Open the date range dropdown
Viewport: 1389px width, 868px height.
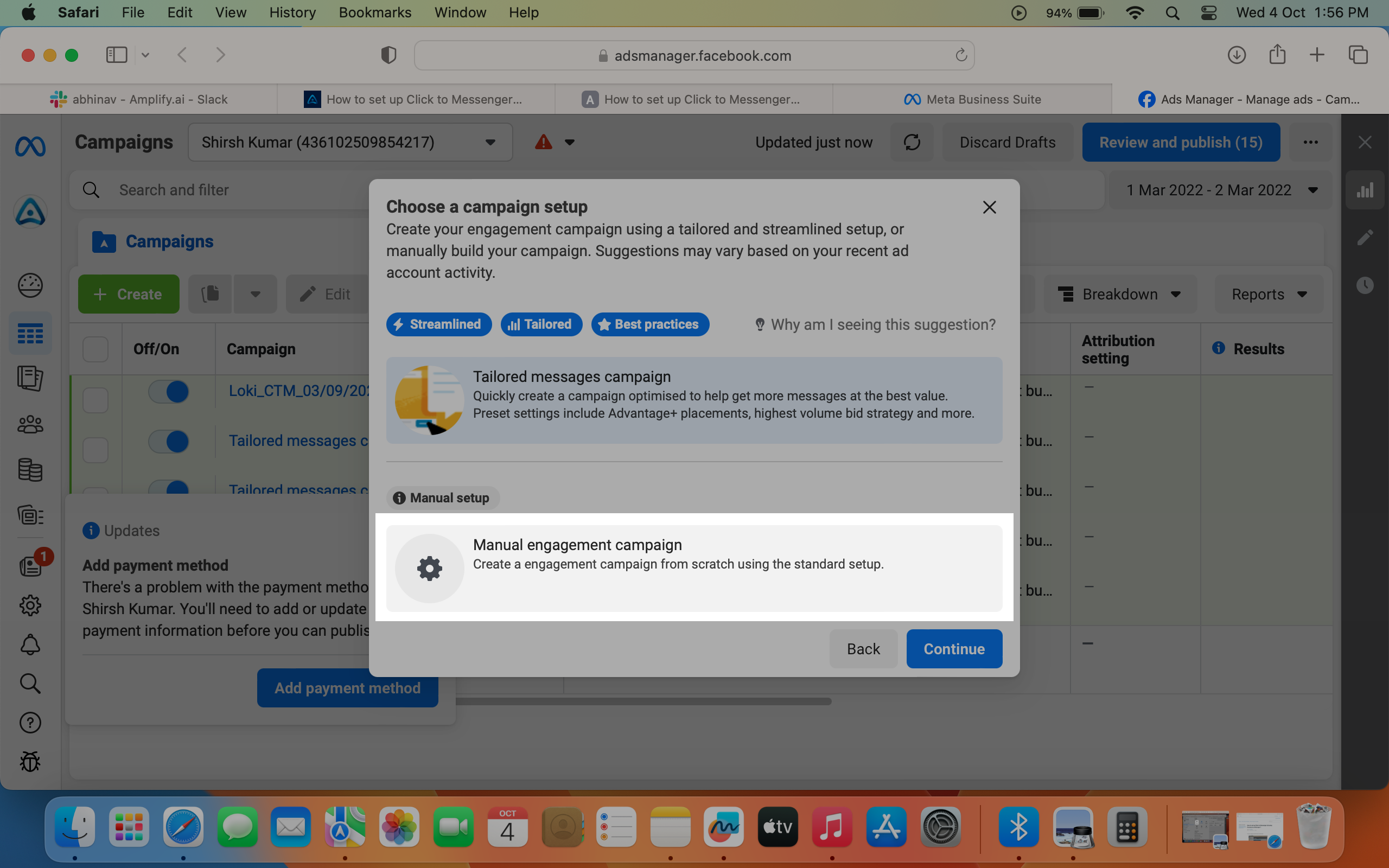[1220, 190]
